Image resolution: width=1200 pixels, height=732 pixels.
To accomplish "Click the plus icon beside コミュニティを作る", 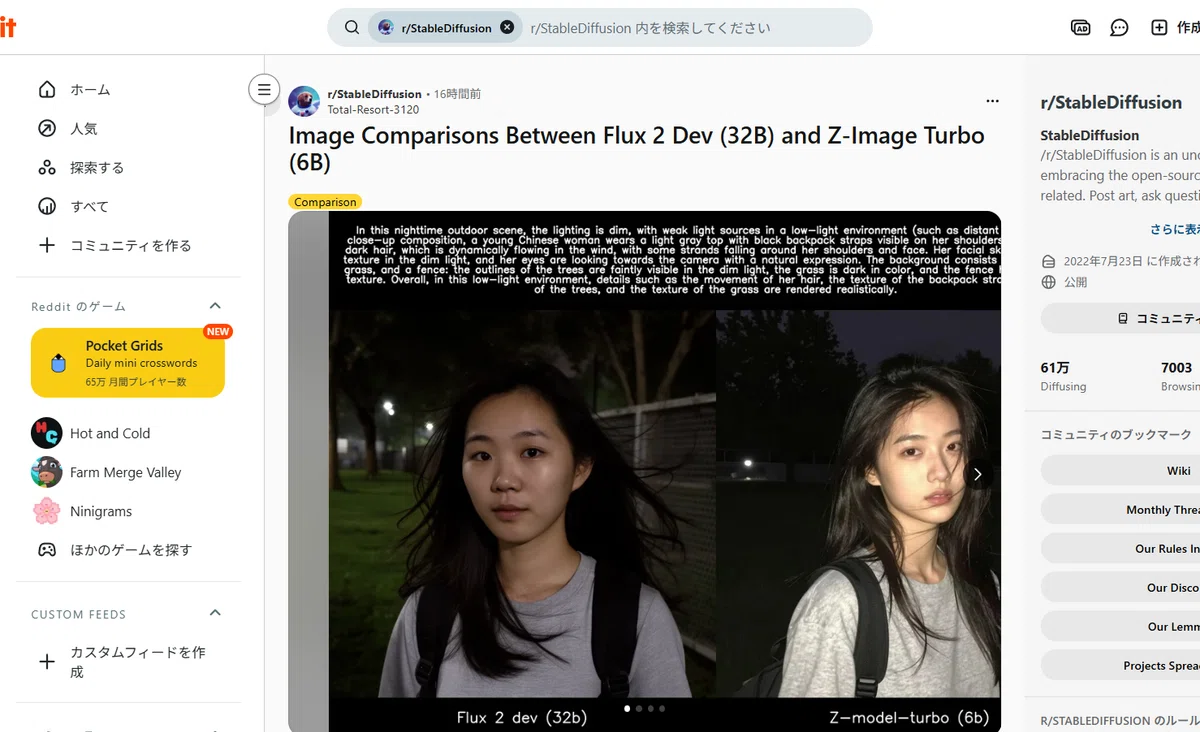I will 47,246.
